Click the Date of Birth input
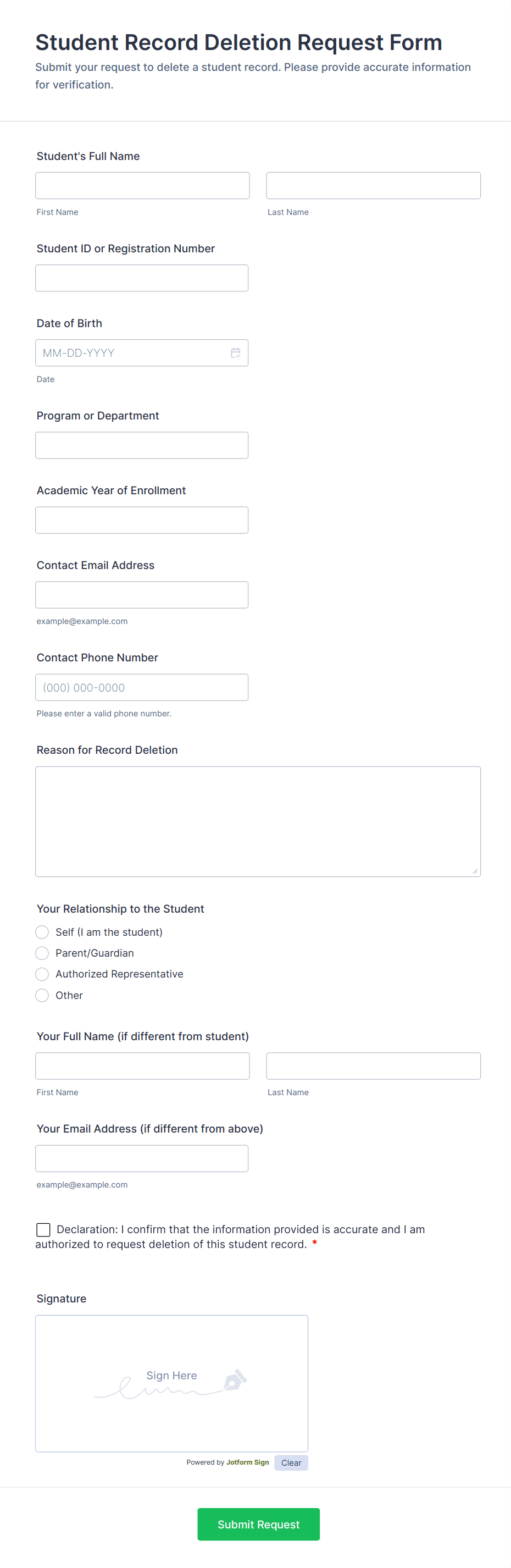 (x=131, y=353)
